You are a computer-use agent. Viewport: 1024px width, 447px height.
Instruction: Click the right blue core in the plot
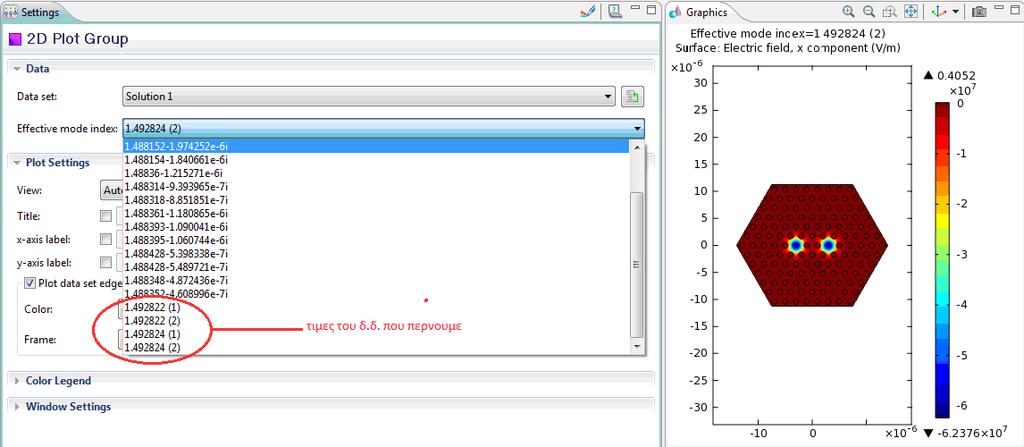(x=828, y=245)
